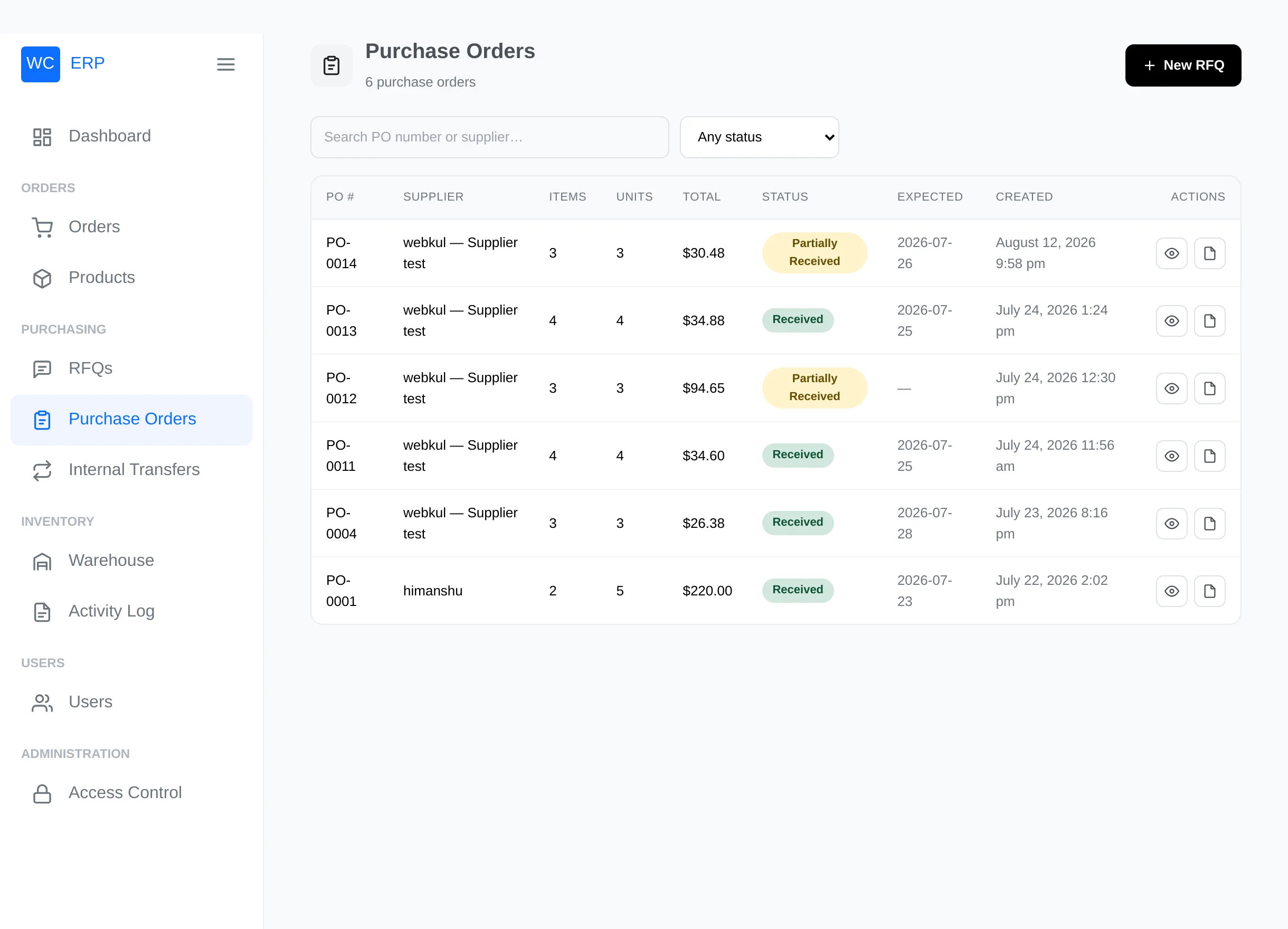Click the $220.00 total cell
The width and height of the screenshot is (1288, 929).
click(707, 591)
